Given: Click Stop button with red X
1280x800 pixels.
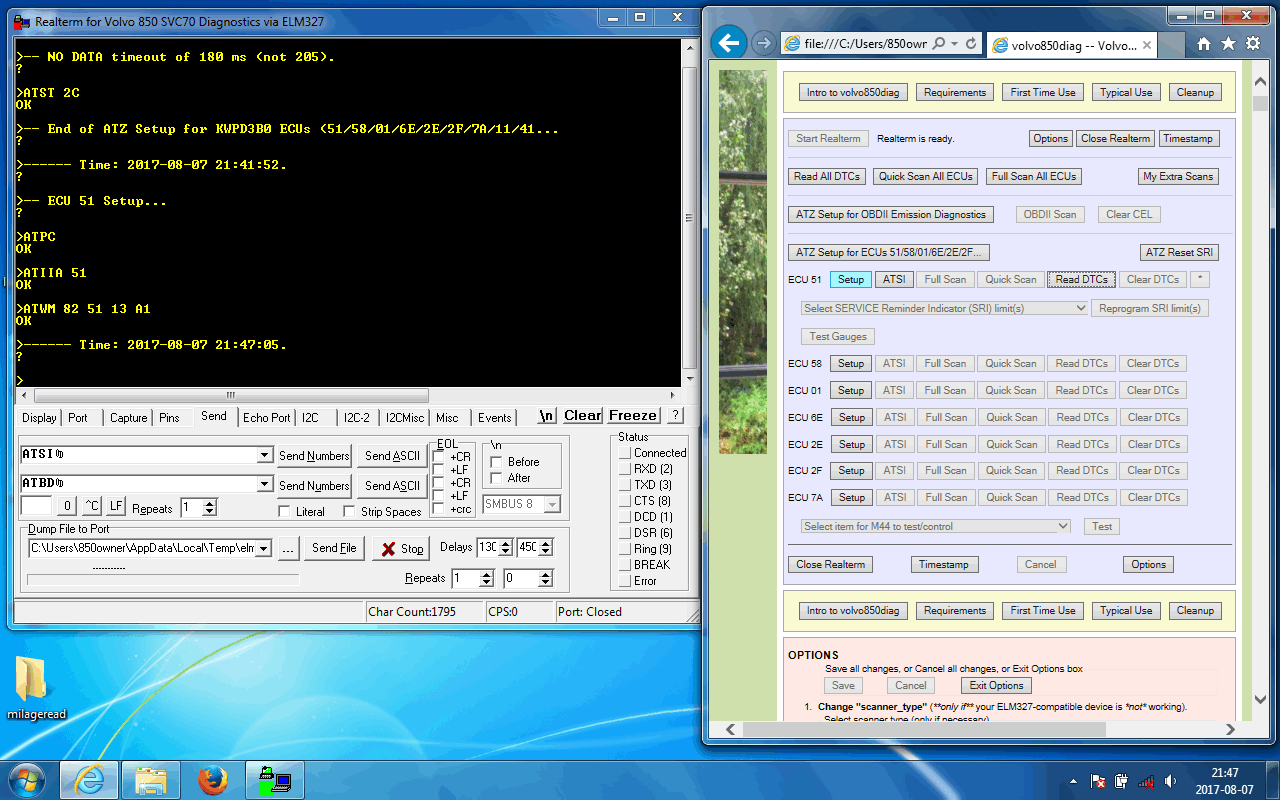Looking at the screenshot, I should tap(401, 548).
